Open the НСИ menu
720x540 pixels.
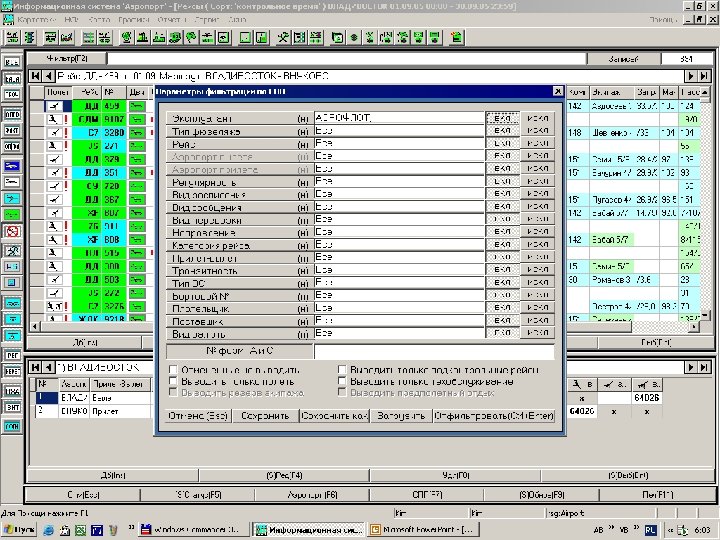pyautogui.click(x=72, y=20)
